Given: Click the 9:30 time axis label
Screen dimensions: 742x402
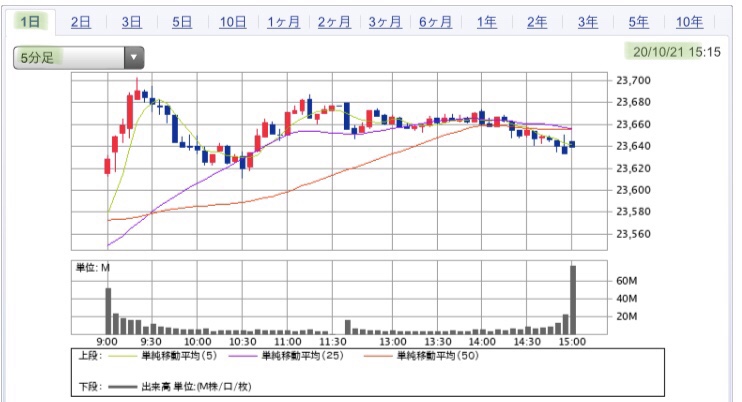Looking at the screenshot, I should [x=151, y=341].
